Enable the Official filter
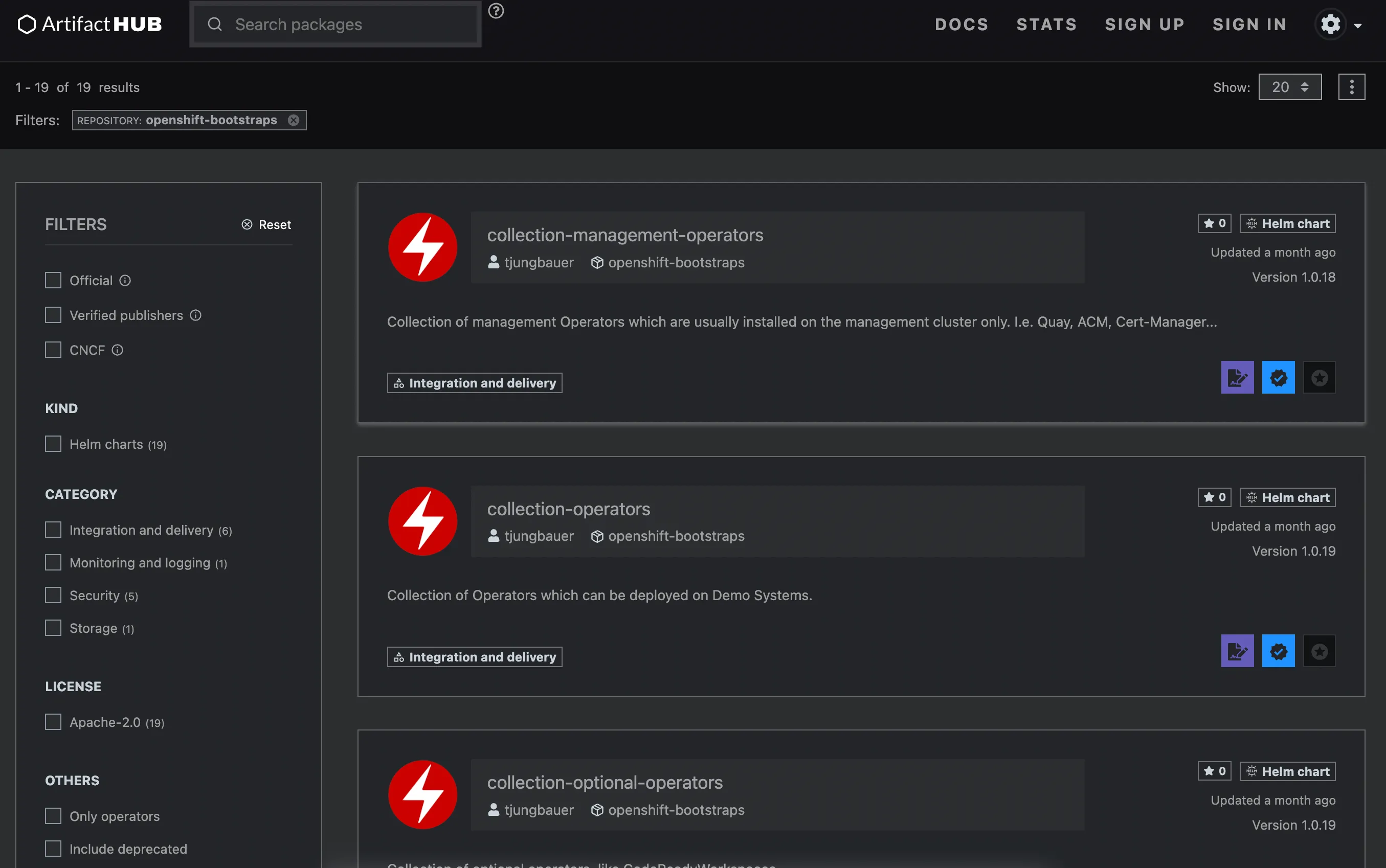The image size is (1386, 868). pyautogui.click(x=53, y=280)
